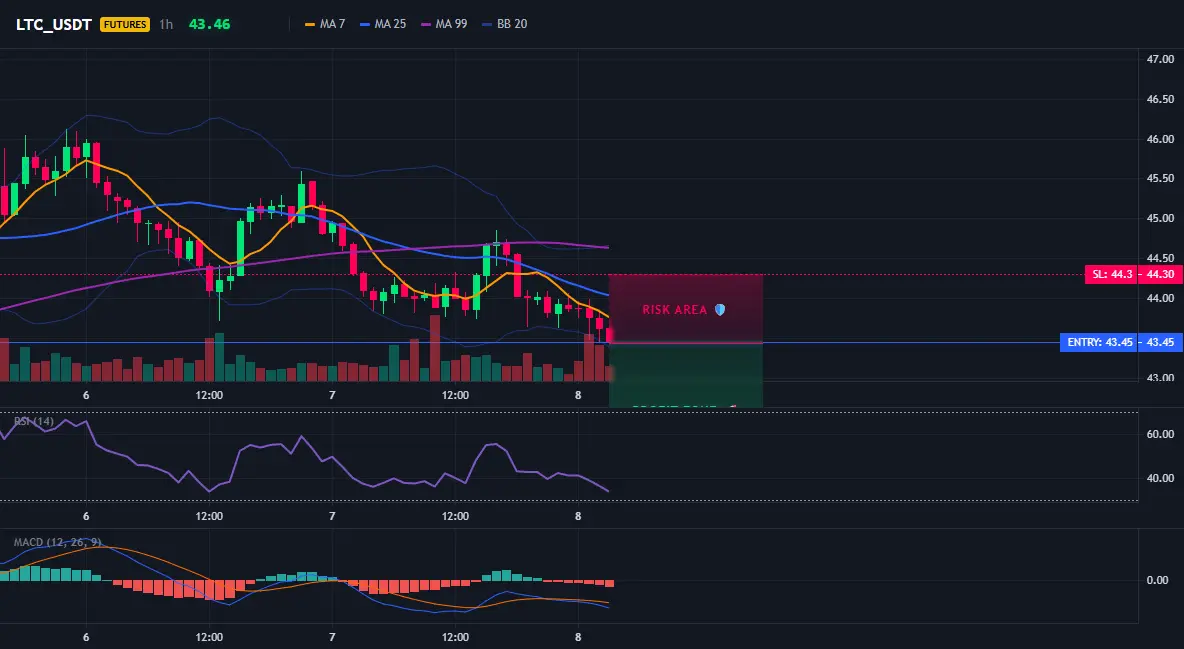Click the 45.50 price axis label

coord(1160,178)
